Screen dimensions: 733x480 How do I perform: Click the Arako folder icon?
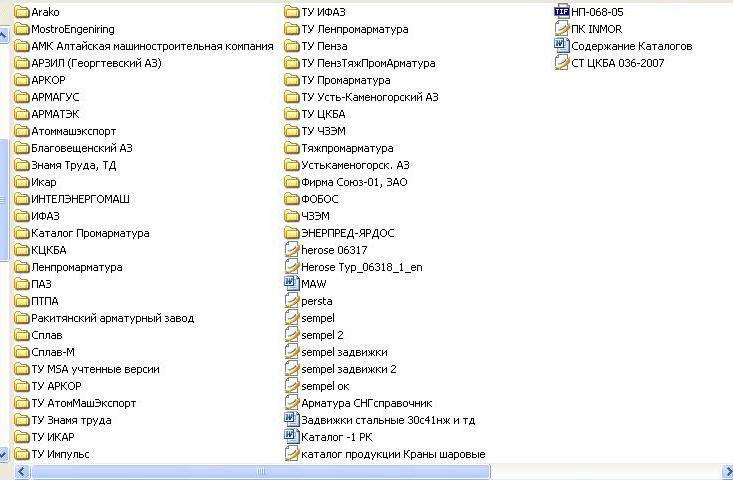pos(22,12)
